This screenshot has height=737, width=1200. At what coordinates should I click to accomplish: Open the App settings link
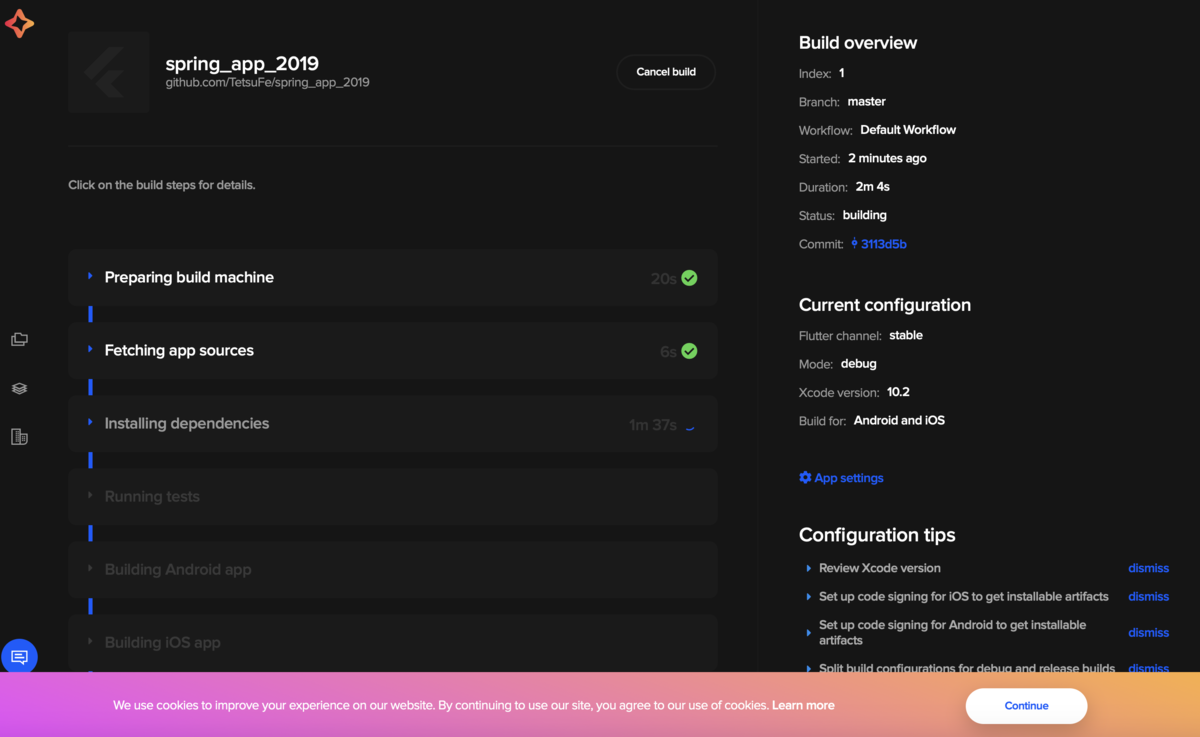point(848,477)
